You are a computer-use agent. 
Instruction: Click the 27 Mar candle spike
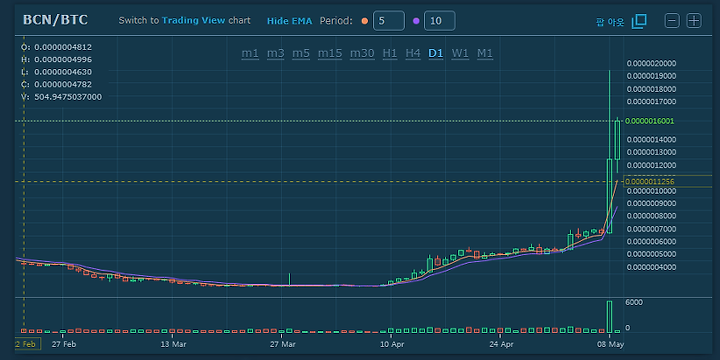(x=289, y=279)
